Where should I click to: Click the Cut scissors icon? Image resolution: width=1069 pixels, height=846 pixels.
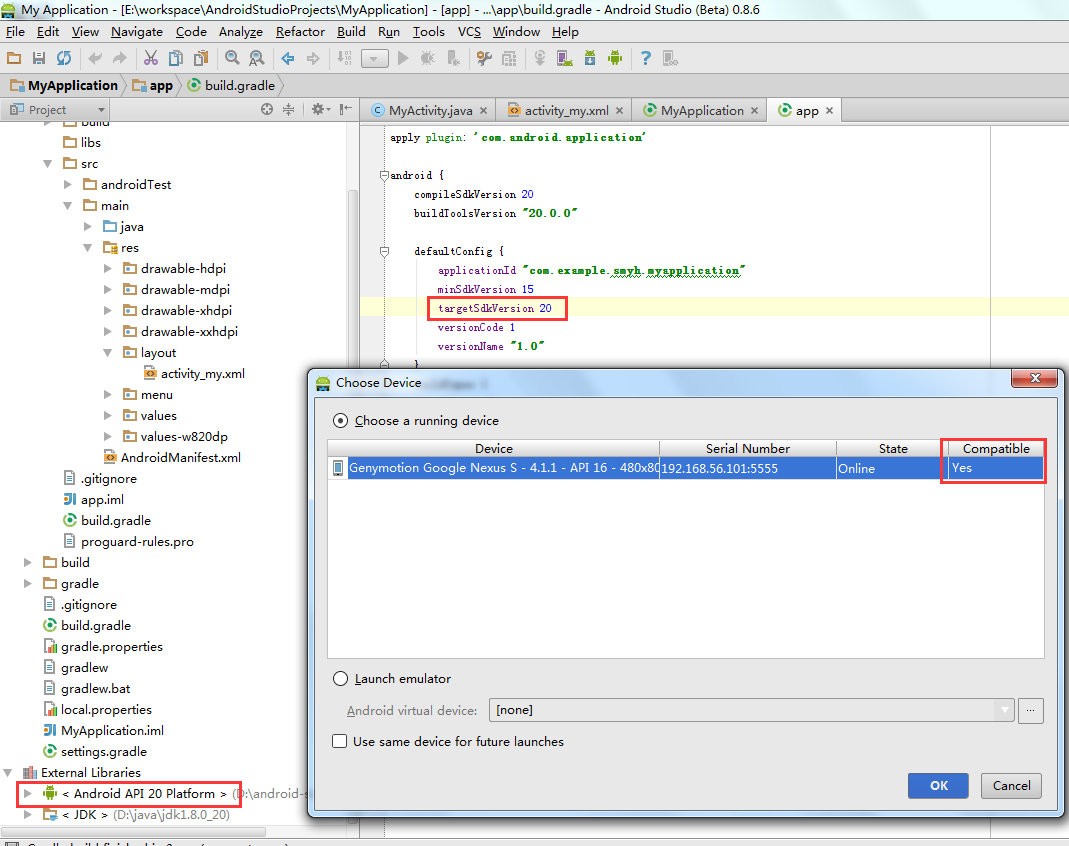tap(151, 59)
